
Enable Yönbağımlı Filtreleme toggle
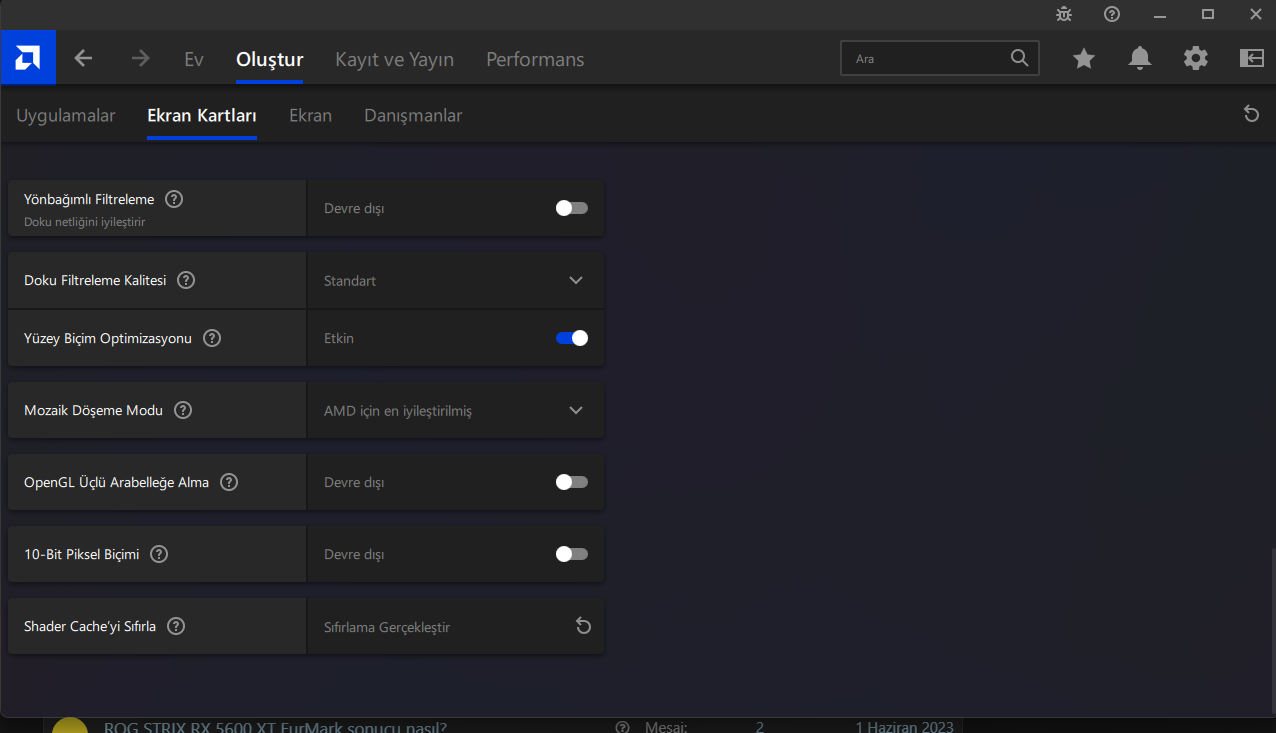(572, 208)
